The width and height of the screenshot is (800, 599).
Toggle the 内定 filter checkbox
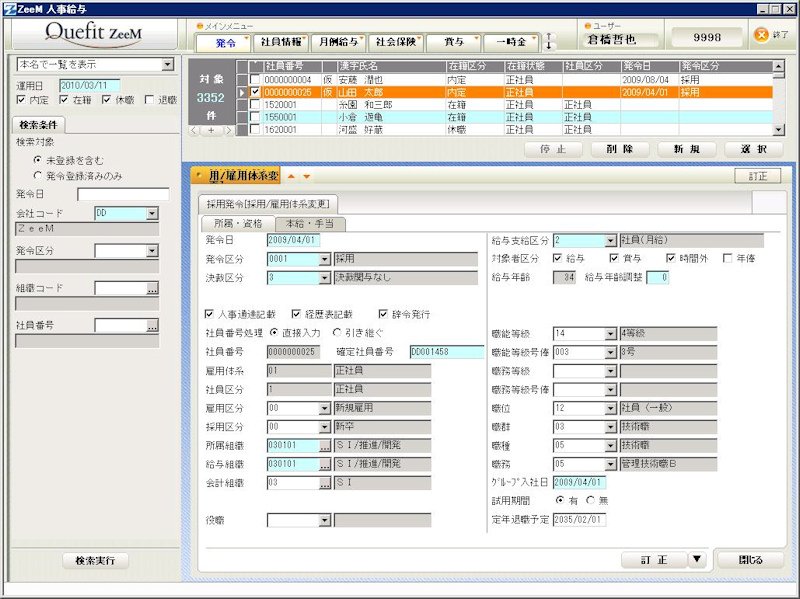pyautogui.click(x=21, y=99)
